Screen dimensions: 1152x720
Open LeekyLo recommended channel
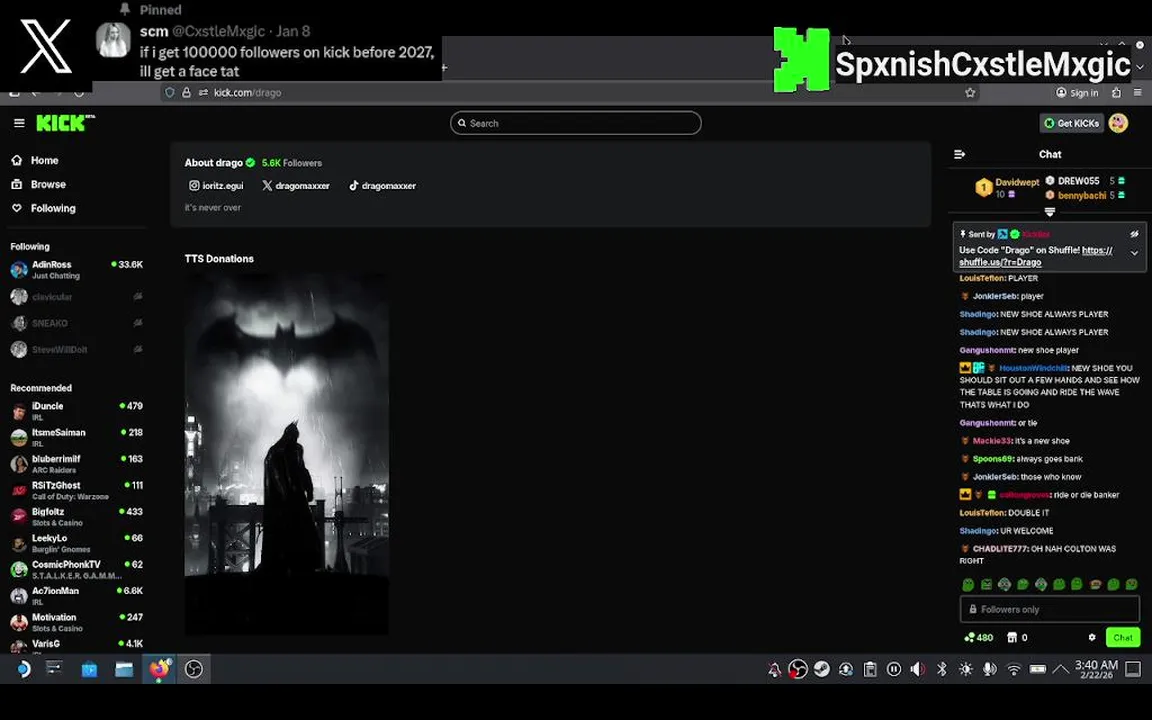[x=76, y=544]
